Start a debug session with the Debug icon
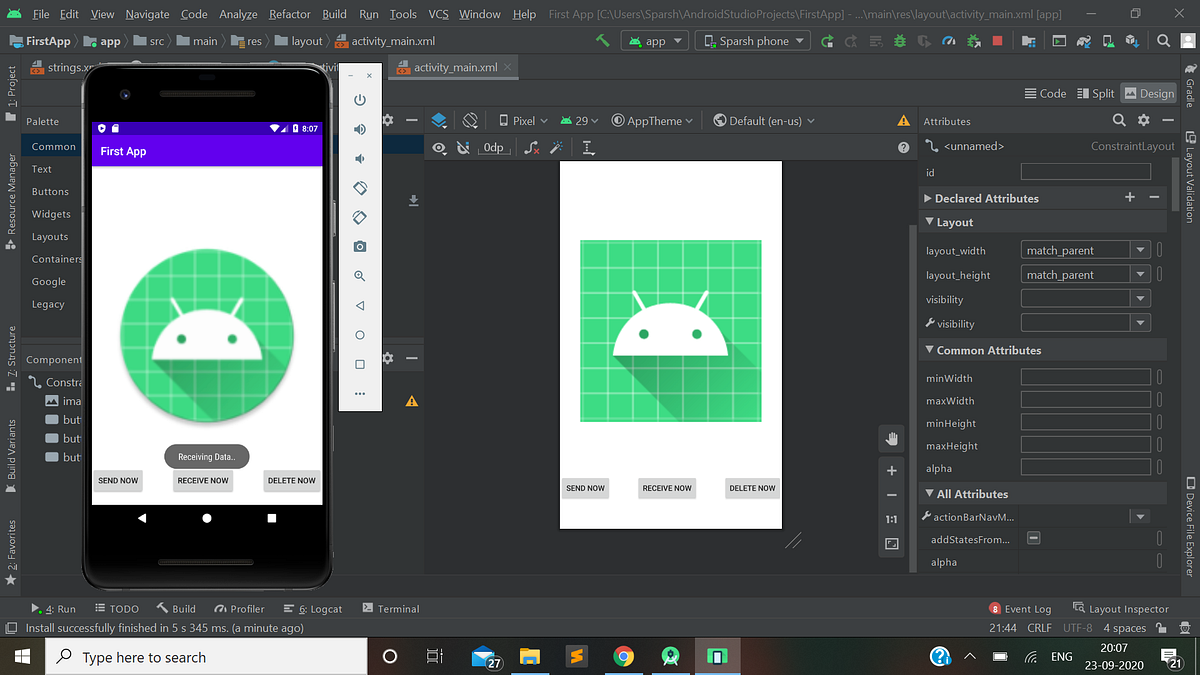Viewport: 1200px width, 675px height. (x=900, y=41)
